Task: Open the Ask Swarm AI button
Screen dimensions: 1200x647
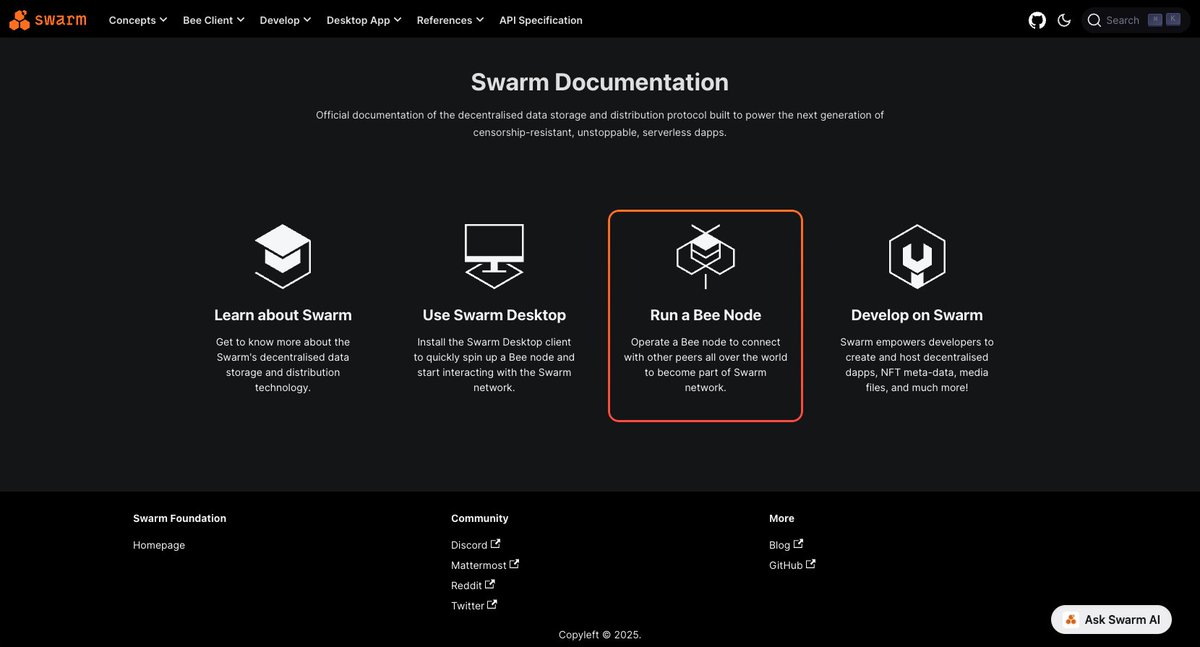Action: [x=1111, y=619]
